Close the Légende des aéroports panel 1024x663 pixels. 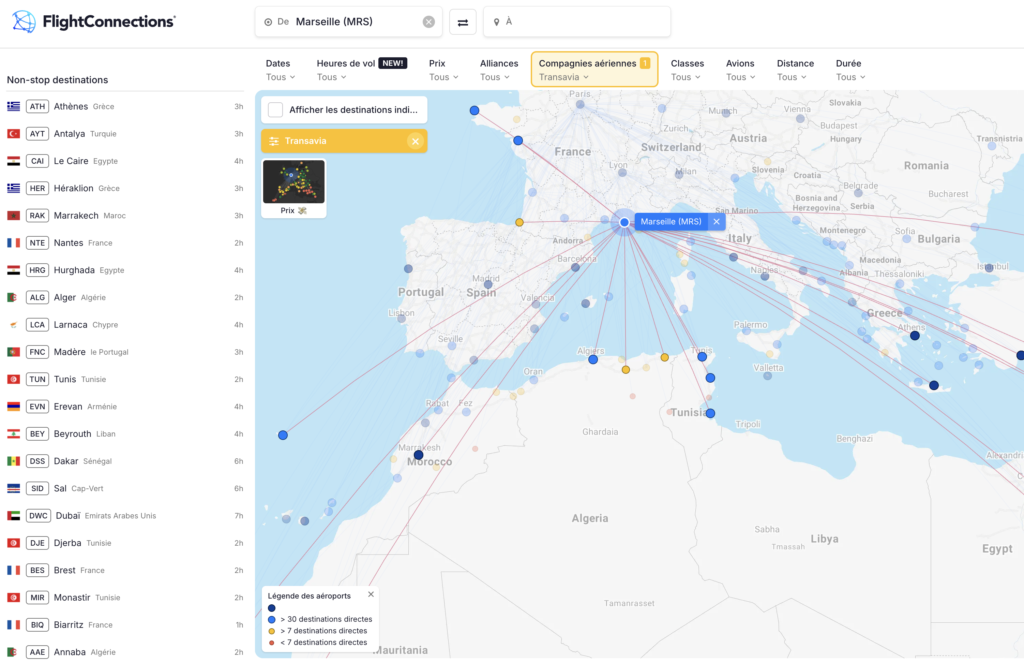[371, 594]
